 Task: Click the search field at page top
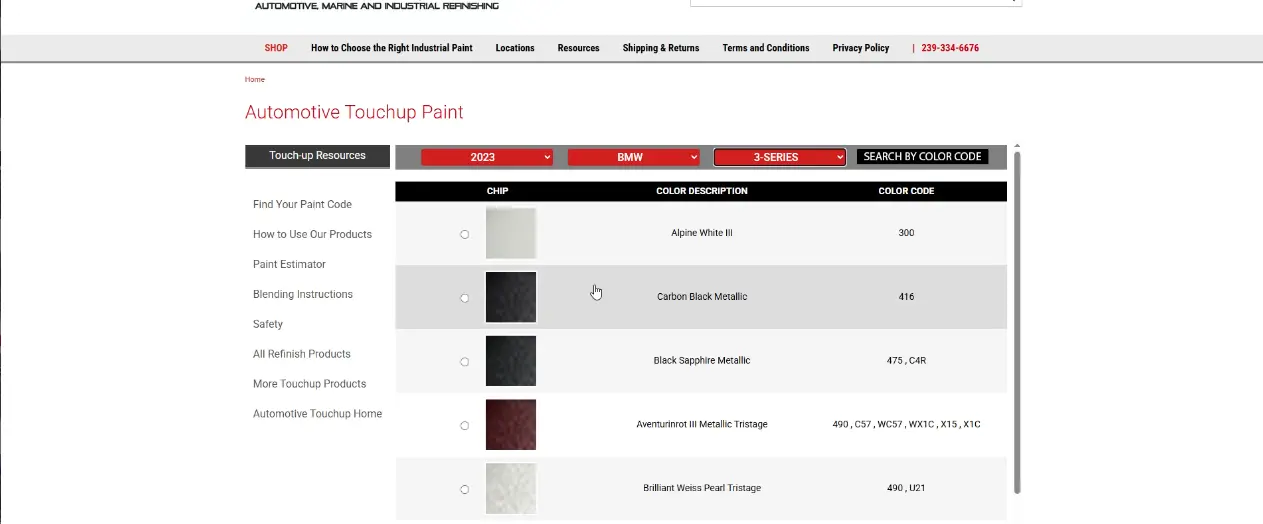(855, 2)
